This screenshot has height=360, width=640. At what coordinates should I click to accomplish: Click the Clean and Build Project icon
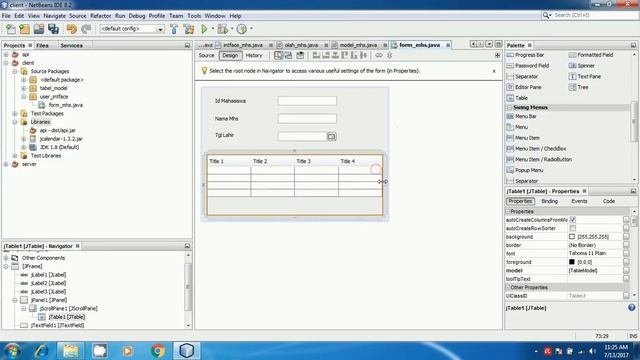[189, 29]
